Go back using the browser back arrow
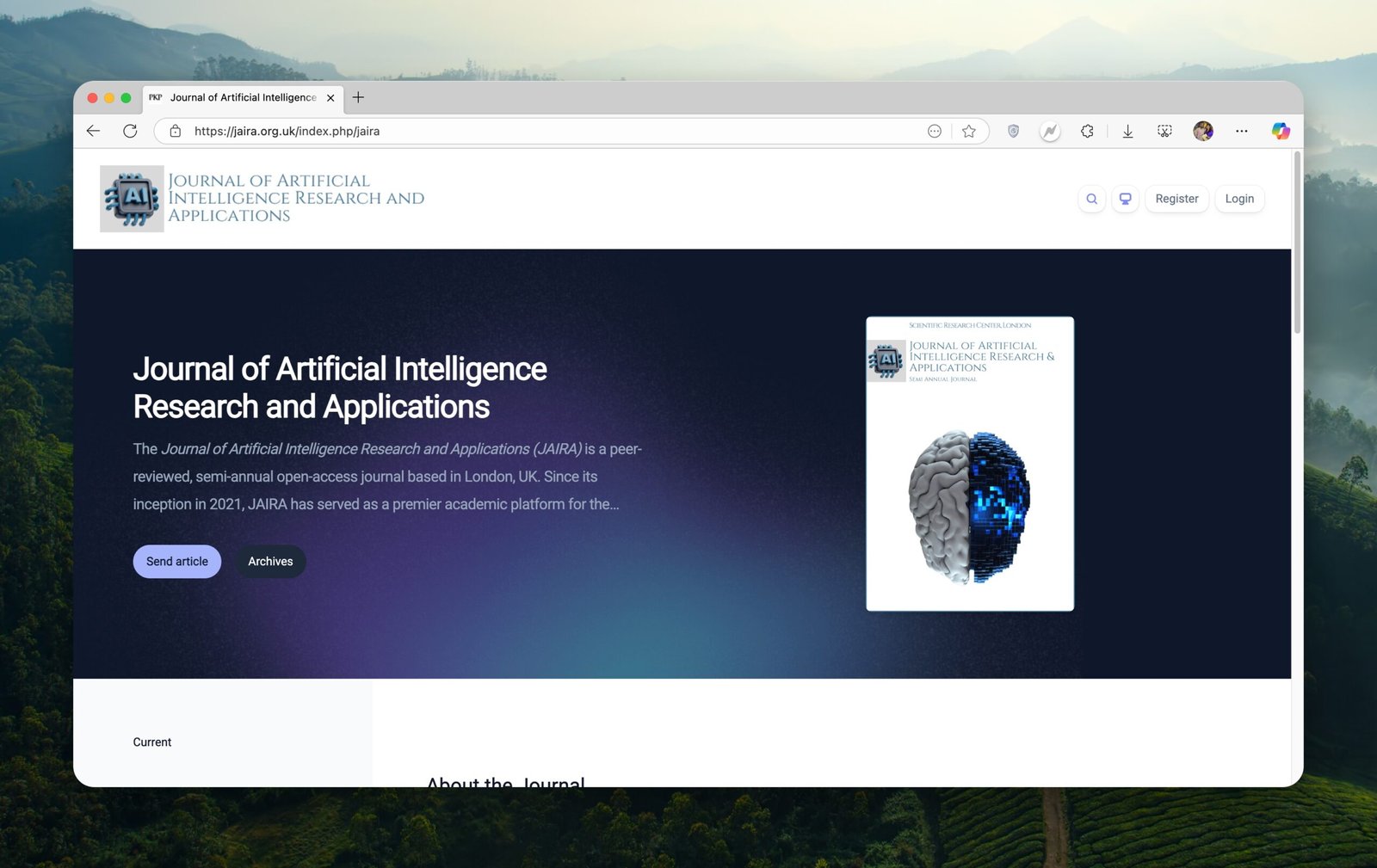Image resolution: width=1377 pixels, height=868 pixels. (94, 131)
